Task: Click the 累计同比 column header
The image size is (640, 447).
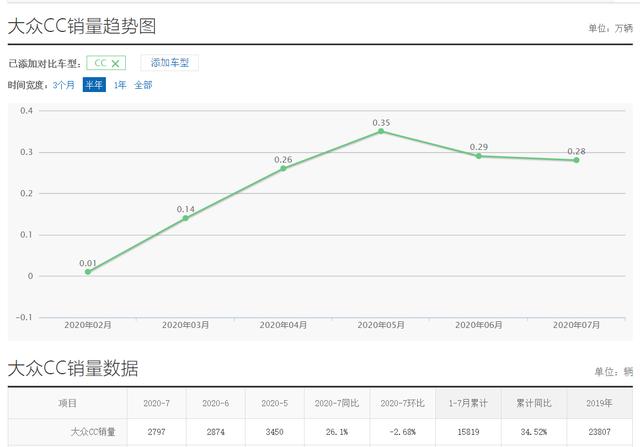Action: pos(534,403)
